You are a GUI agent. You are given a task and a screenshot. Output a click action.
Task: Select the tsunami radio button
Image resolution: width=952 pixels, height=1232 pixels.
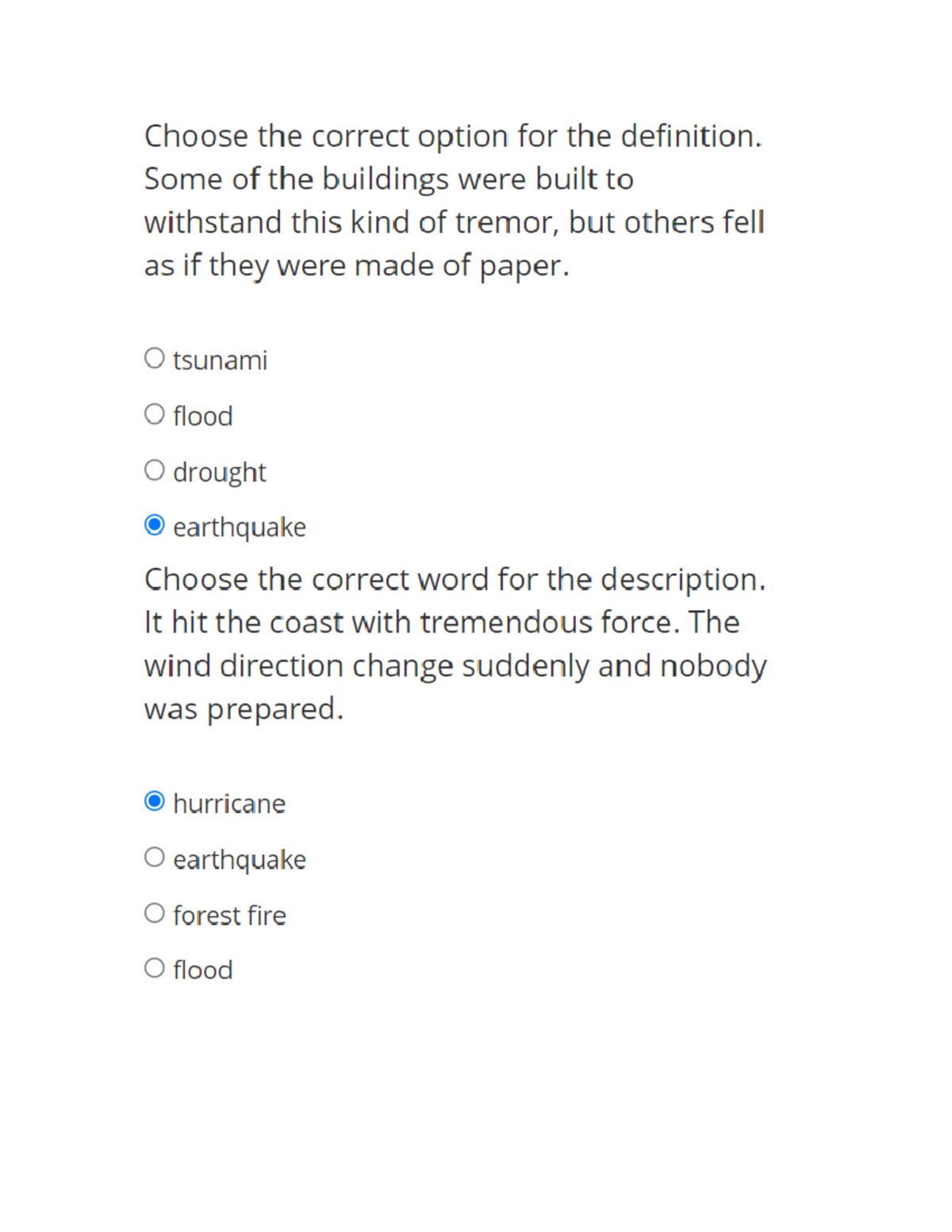[x=155, y=358]
